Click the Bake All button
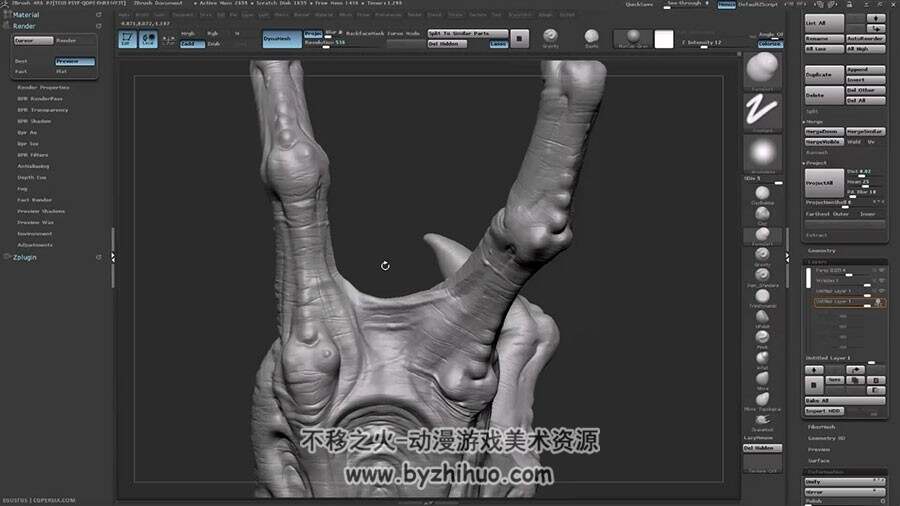900x506 pixels. click(845, 400)
